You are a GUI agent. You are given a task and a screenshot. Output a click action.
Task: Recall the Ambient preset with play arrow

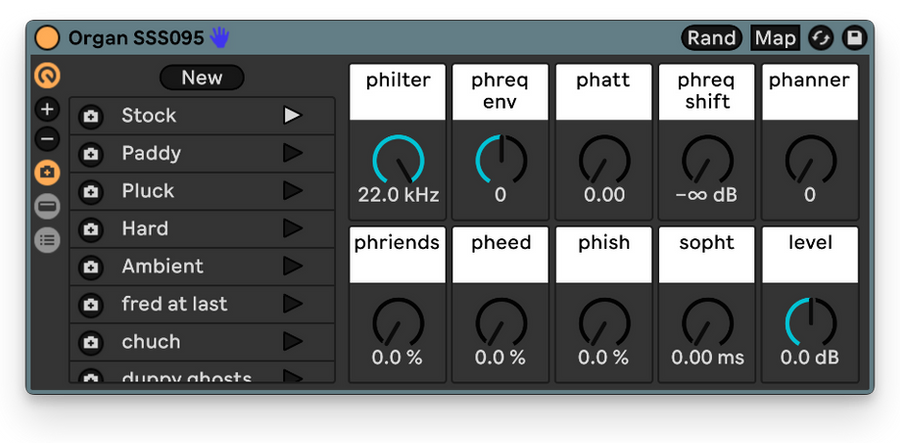[293, 266]
